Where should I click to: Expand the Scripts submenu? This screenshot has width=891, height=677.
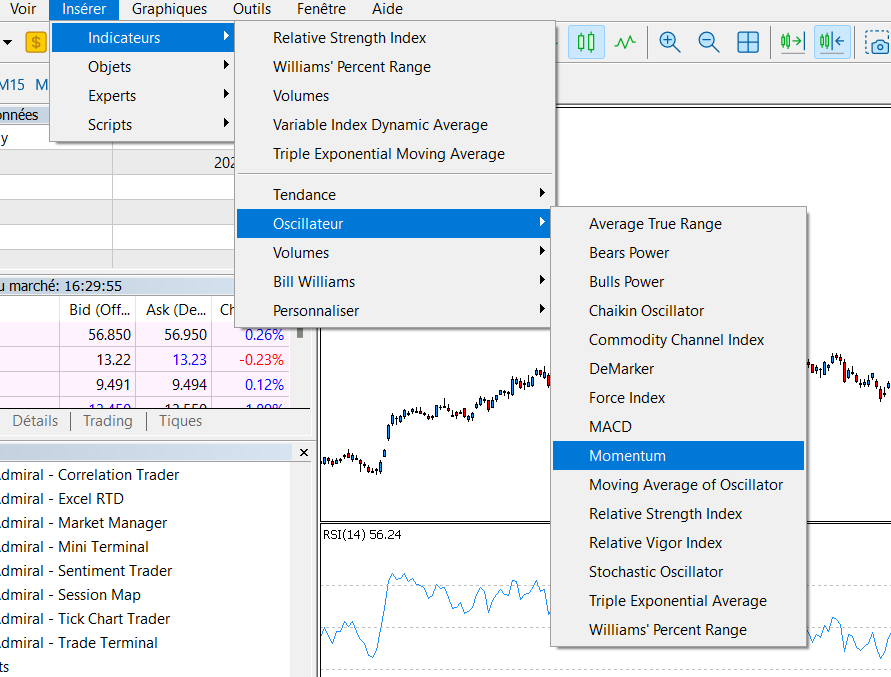click(x=143, y=124)
